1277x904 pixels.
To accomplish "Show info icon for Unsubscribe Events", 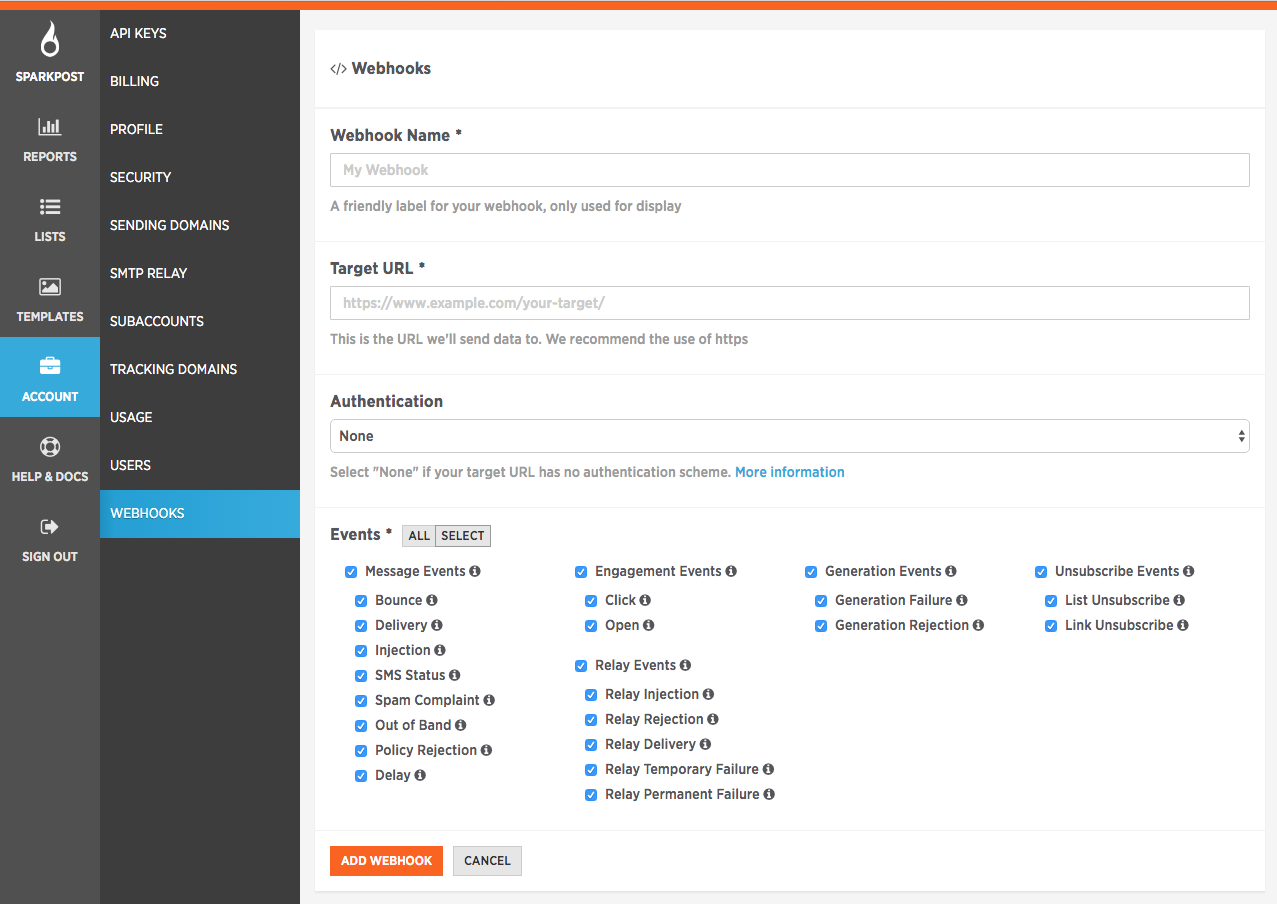I will (x=1189, y=571).
